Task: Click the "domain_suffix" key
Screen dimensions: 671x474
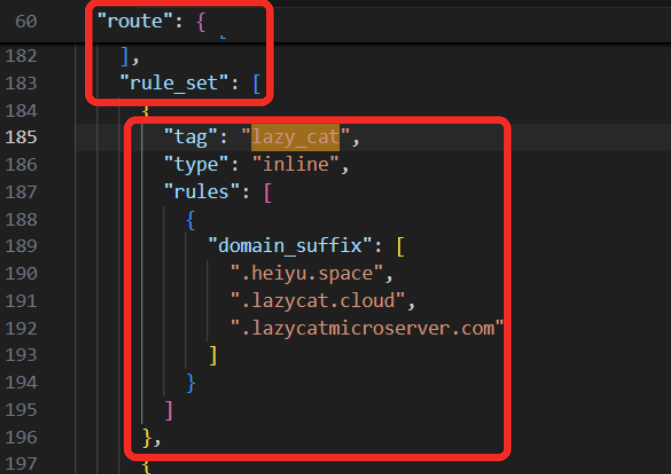Action: coord(290,246)
